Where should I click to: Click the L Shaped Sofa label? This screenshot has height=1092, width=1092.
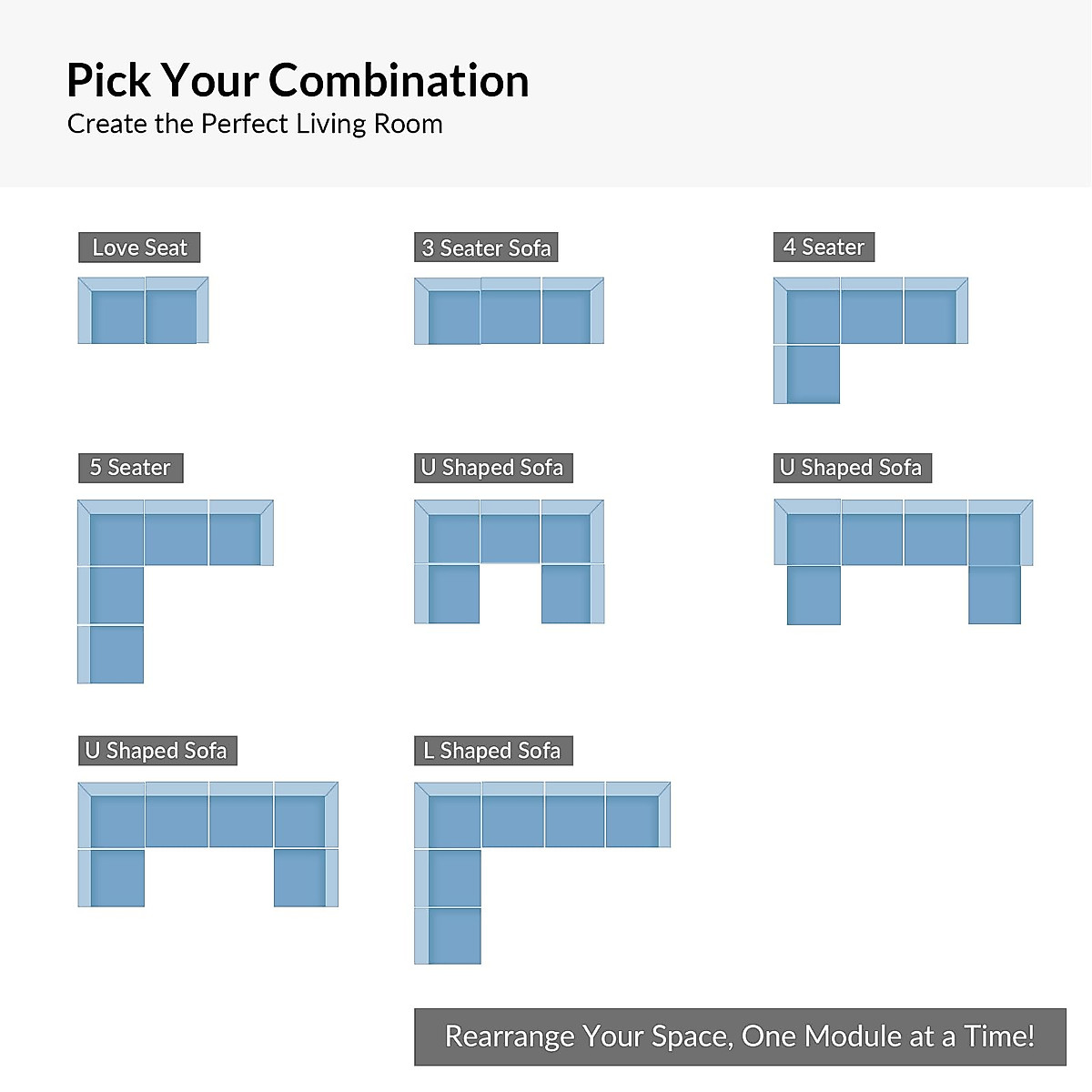492,751
